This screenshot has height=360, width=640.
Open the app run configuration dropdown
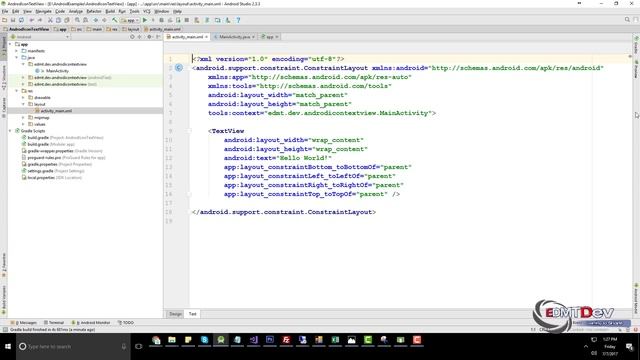pos(130,20)
